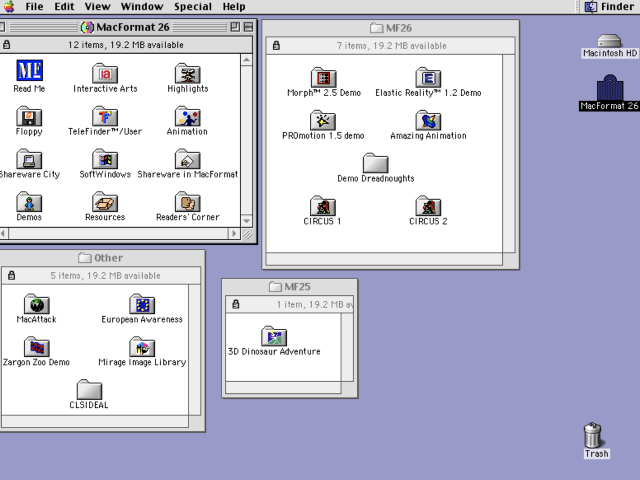Select the Demo Dreadnoughts folder
640x480 pixels.
point(376,163)
